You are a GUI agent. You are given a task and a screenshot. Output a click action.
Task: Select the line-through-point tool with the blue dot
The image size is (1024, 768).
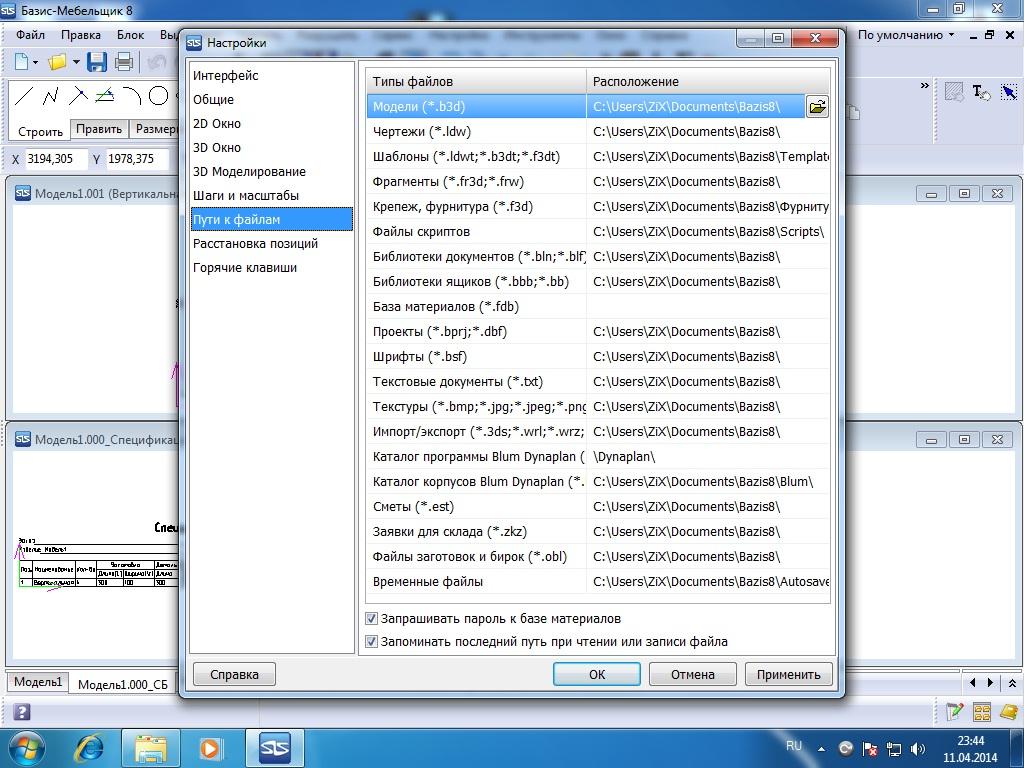pyautogui.click(x=78, y=97)
